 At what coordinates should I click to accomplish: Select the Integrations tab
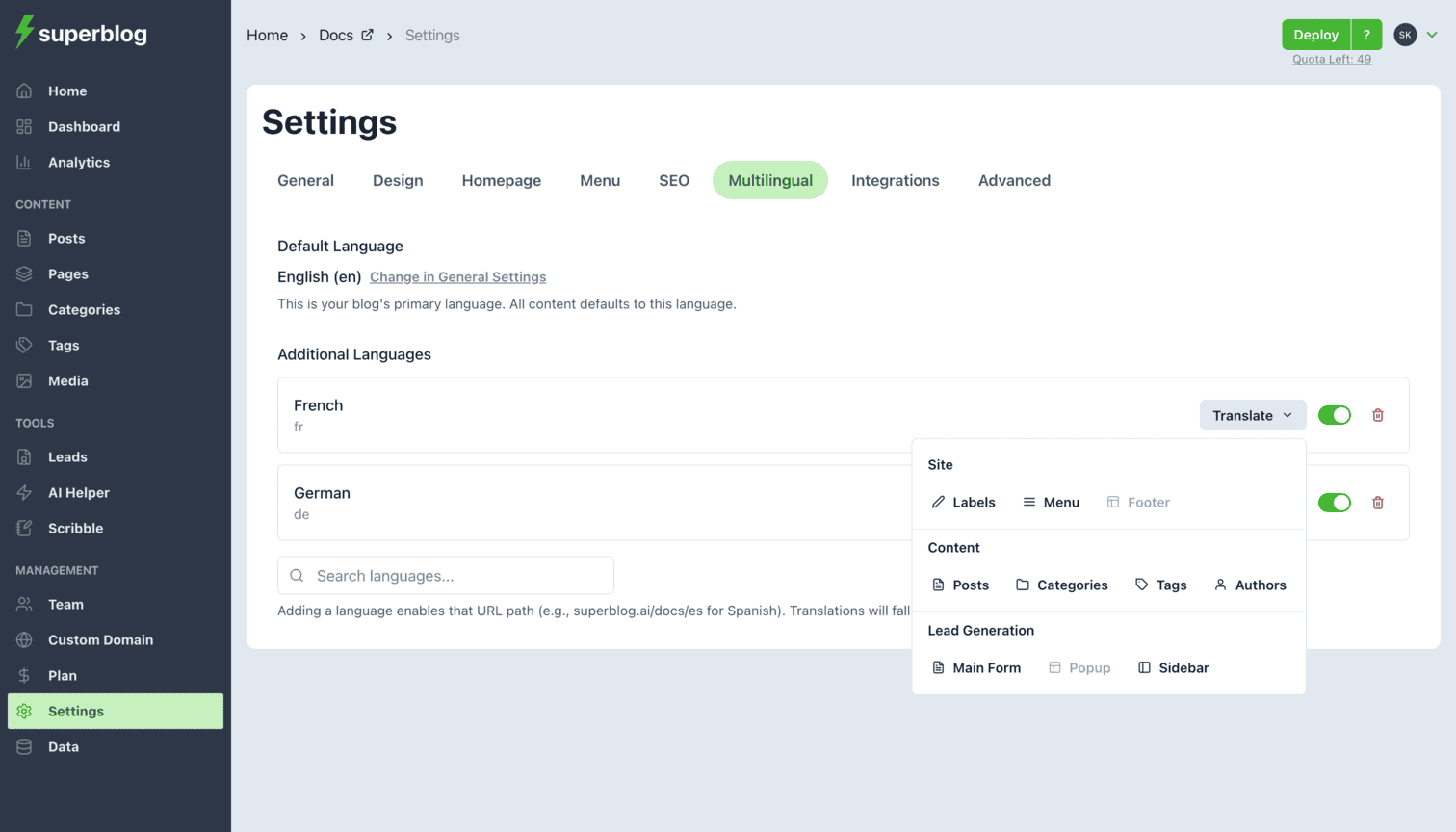895,180
